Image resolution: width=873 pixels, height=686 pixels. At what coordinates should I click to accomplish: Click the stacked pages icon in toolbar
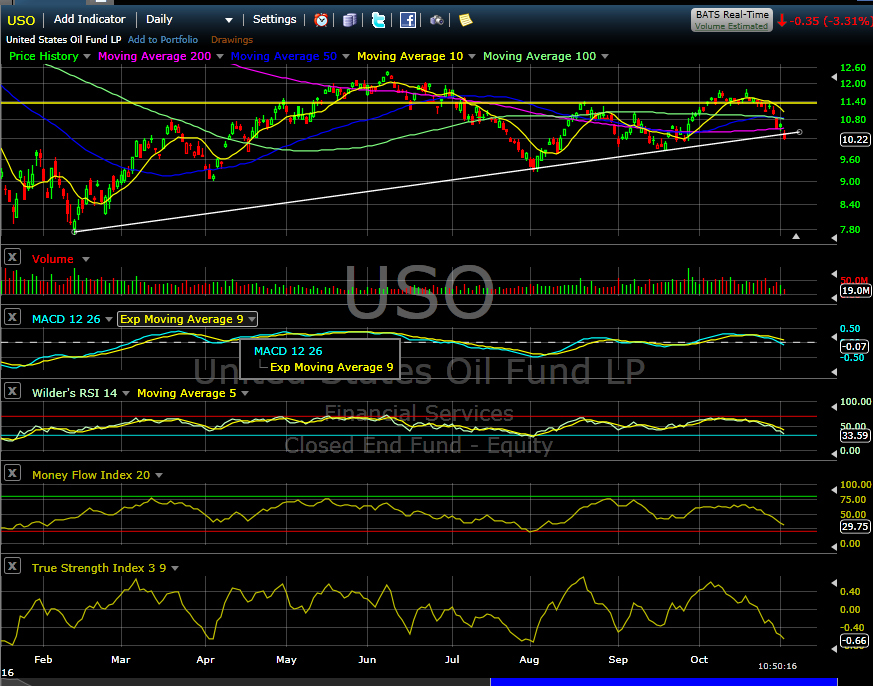pos(349,19)
